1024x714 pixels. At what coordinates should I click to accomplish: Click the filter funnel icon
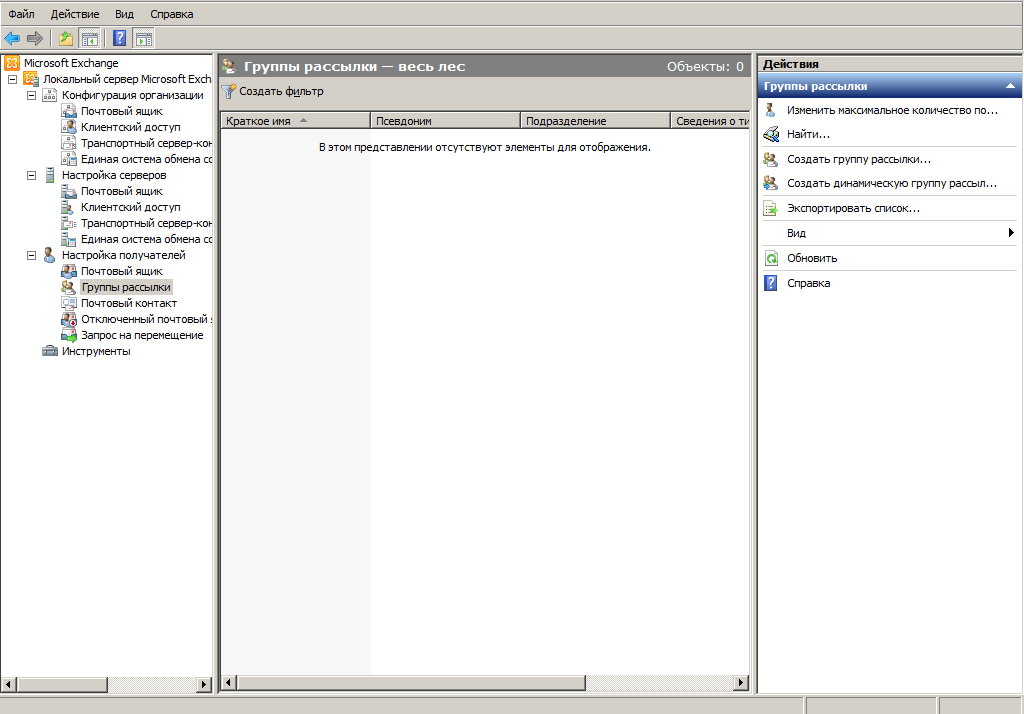[228, 91]
